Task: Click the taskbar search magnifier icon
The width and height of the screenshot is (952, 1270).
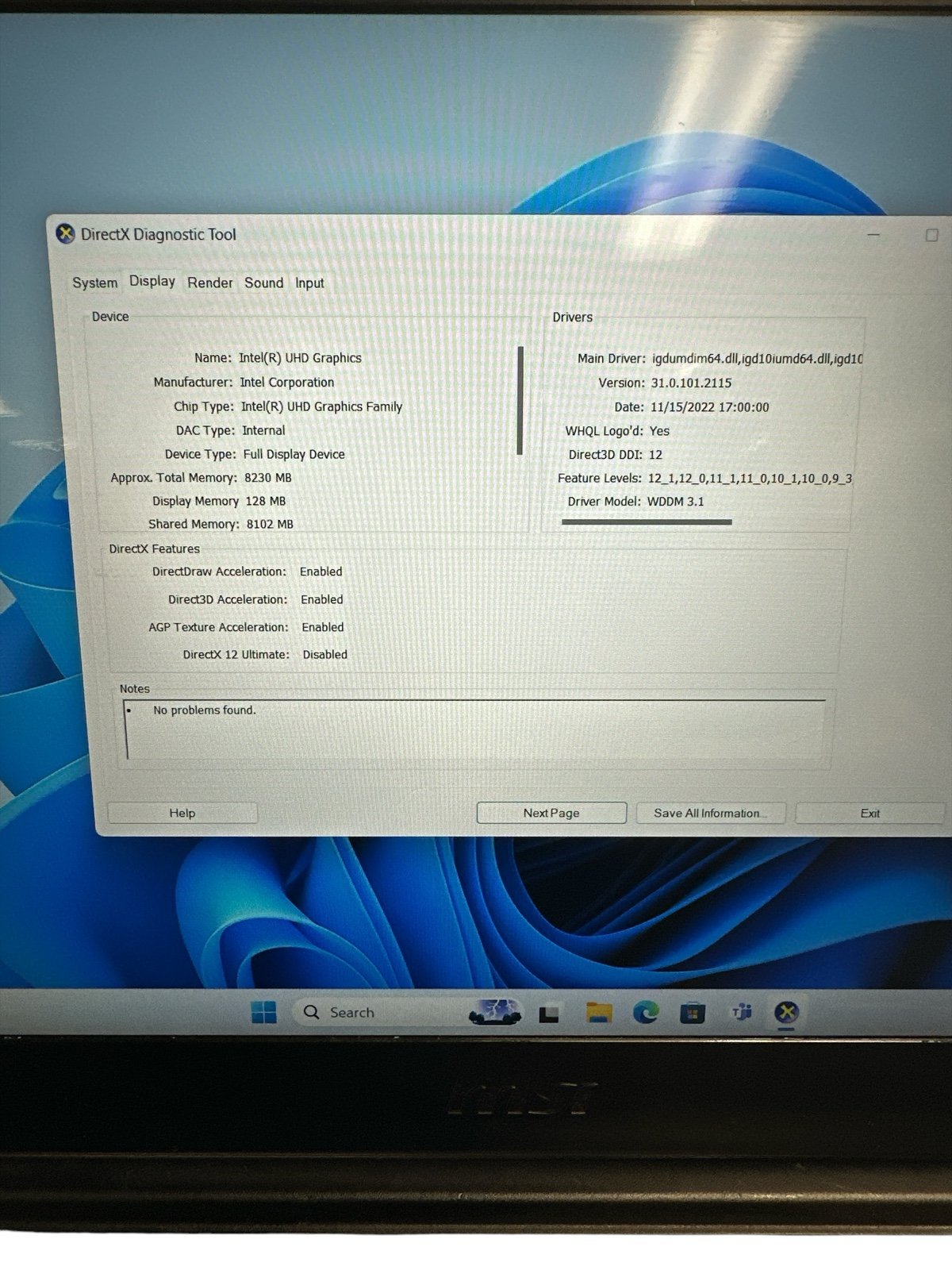Action: (311, 1012)
